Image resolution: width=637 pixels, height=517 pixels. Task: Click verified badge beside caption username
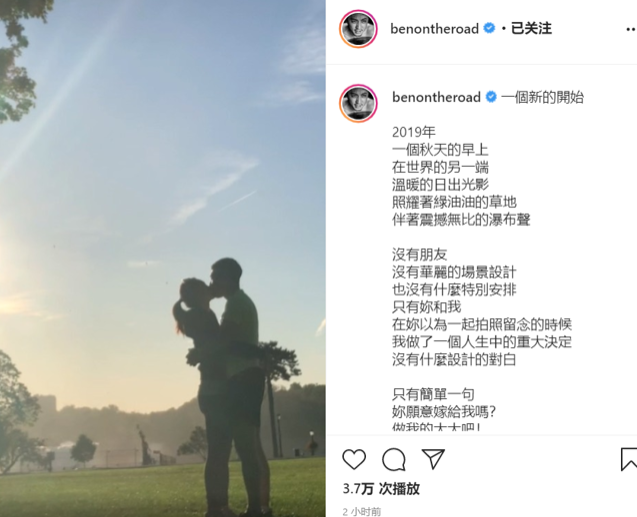coord(491,97)
